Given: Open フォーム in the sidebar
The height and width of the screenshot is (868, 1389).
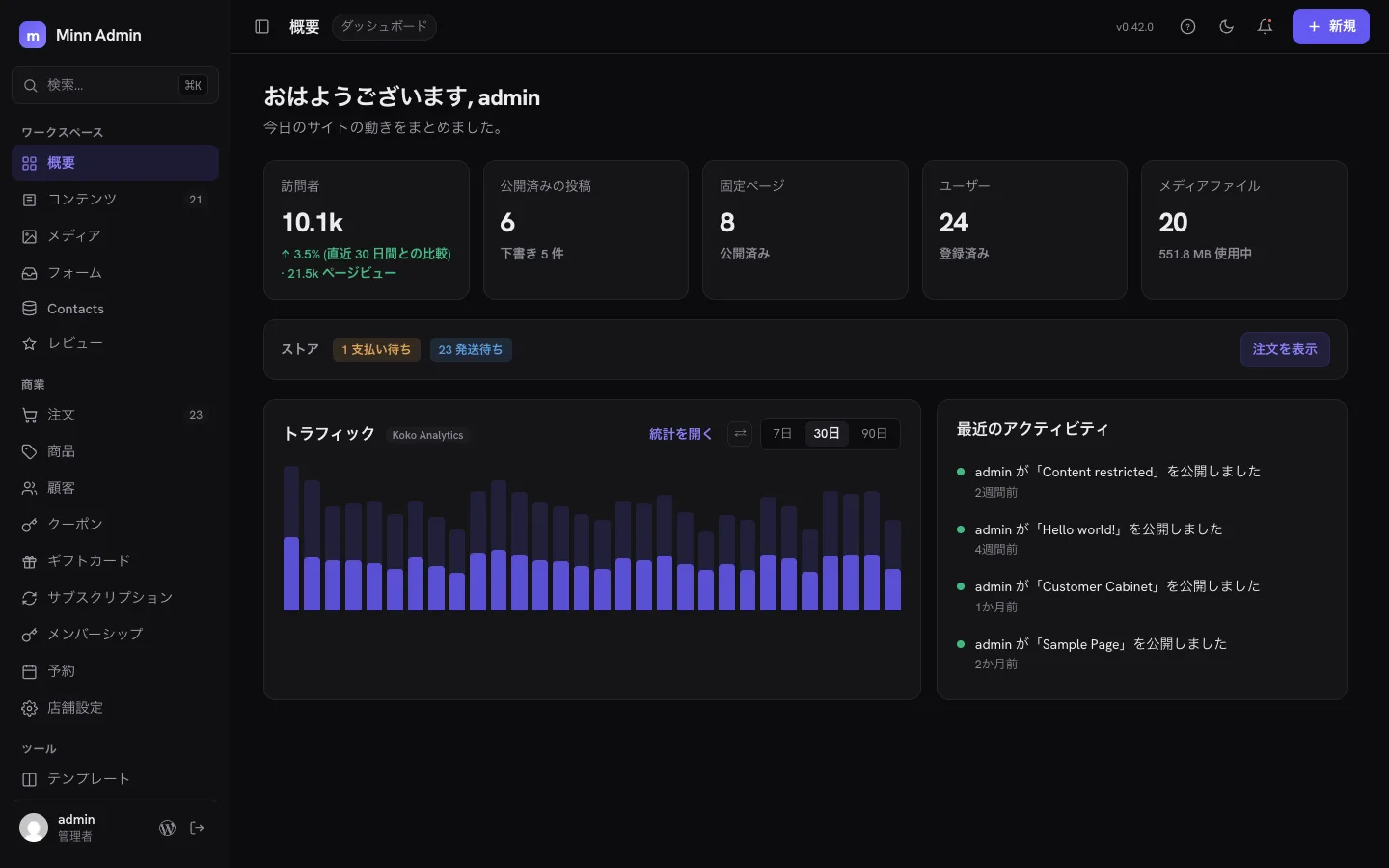Looking at the screenshot, I should coord(115,273).
